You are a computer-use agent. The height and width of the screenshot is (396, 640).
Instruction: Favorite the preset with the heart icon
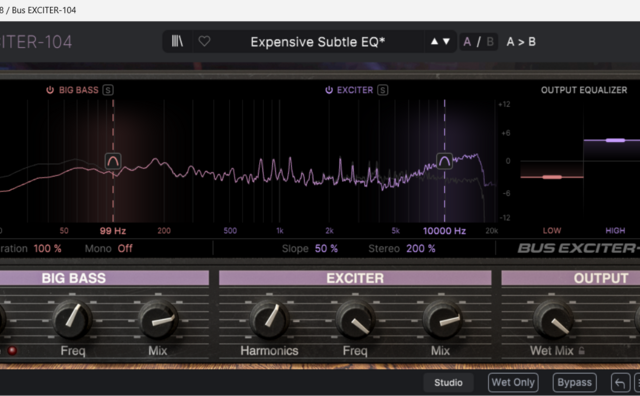(204, 41)
